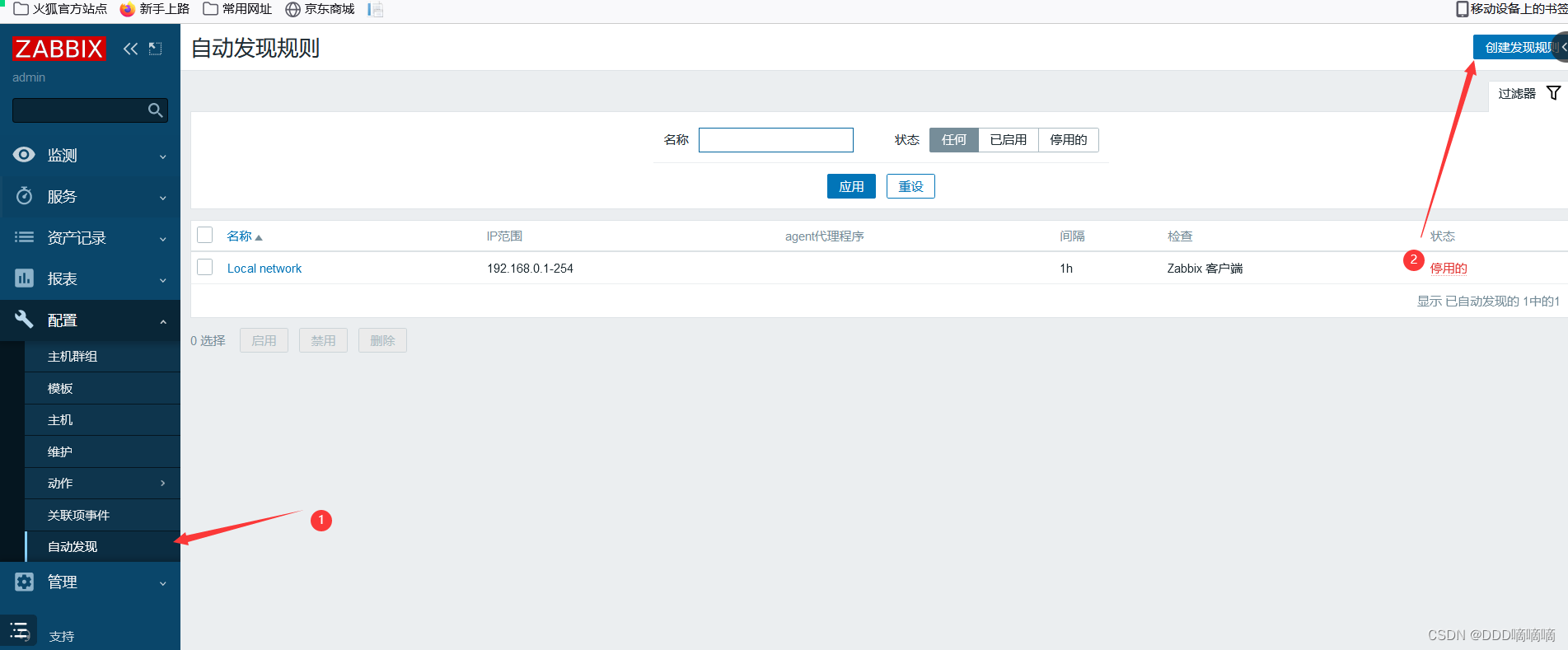Open 主机群组 configuration page

(102, 356)
